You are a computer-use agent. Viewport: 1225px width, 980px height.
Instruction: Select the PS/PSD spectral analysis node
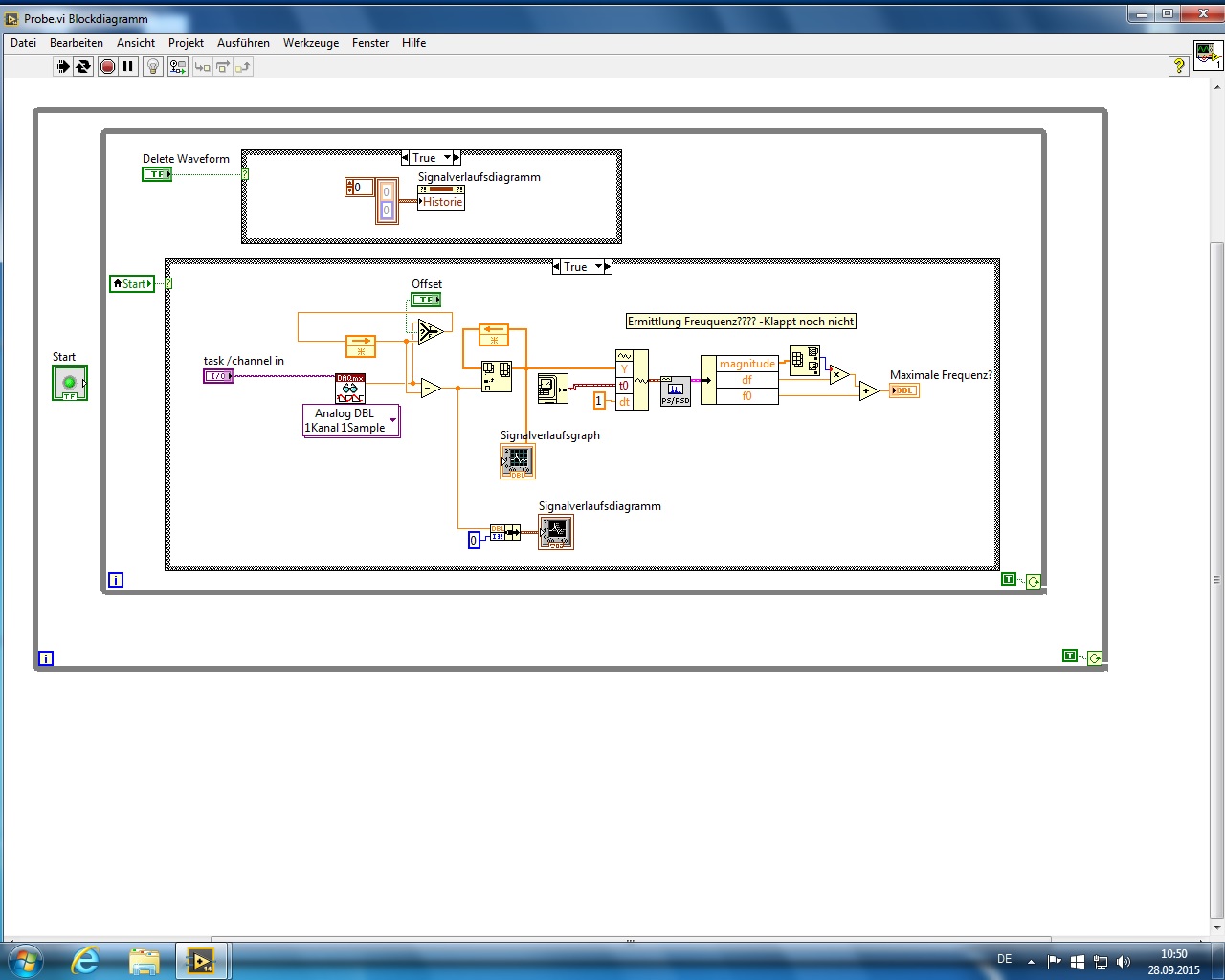click(676, 390)
